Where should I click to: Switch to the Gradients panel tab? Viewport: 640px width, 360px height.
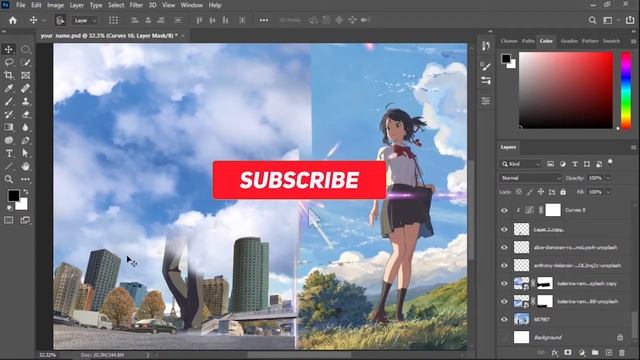[569, 41]
